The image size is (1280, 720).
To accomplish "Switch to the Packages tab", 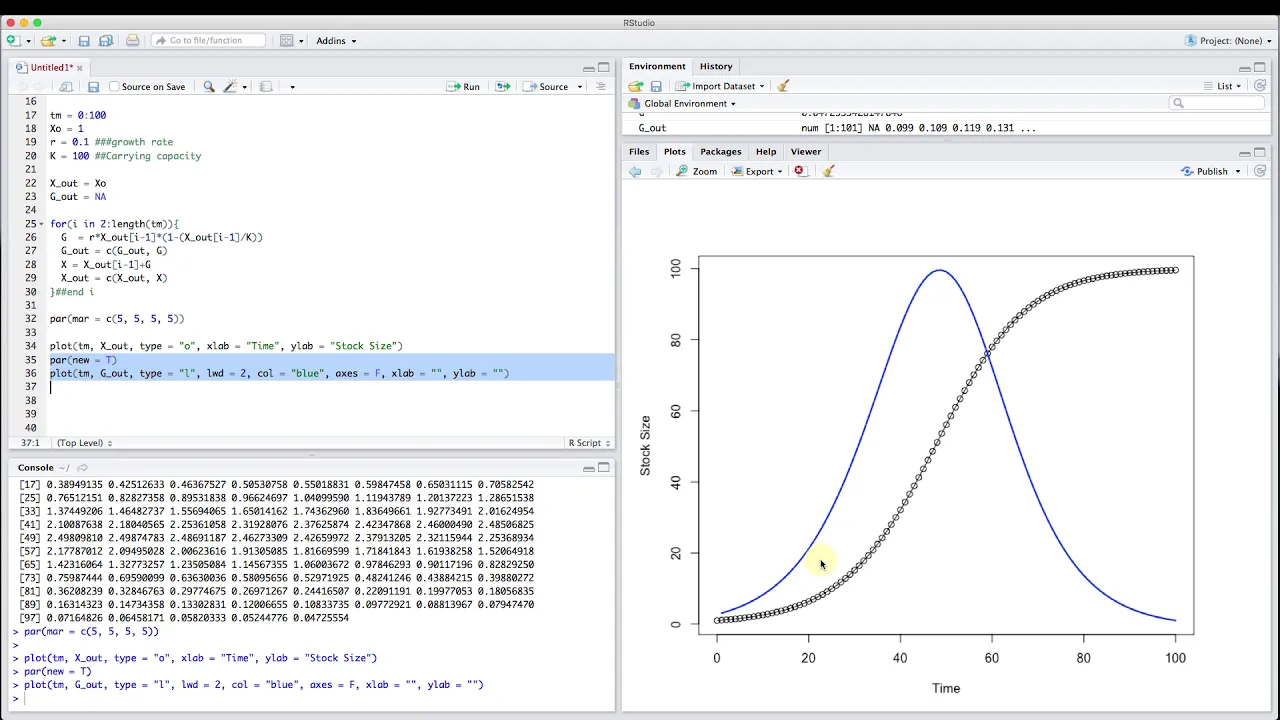I will click(721, 152).
